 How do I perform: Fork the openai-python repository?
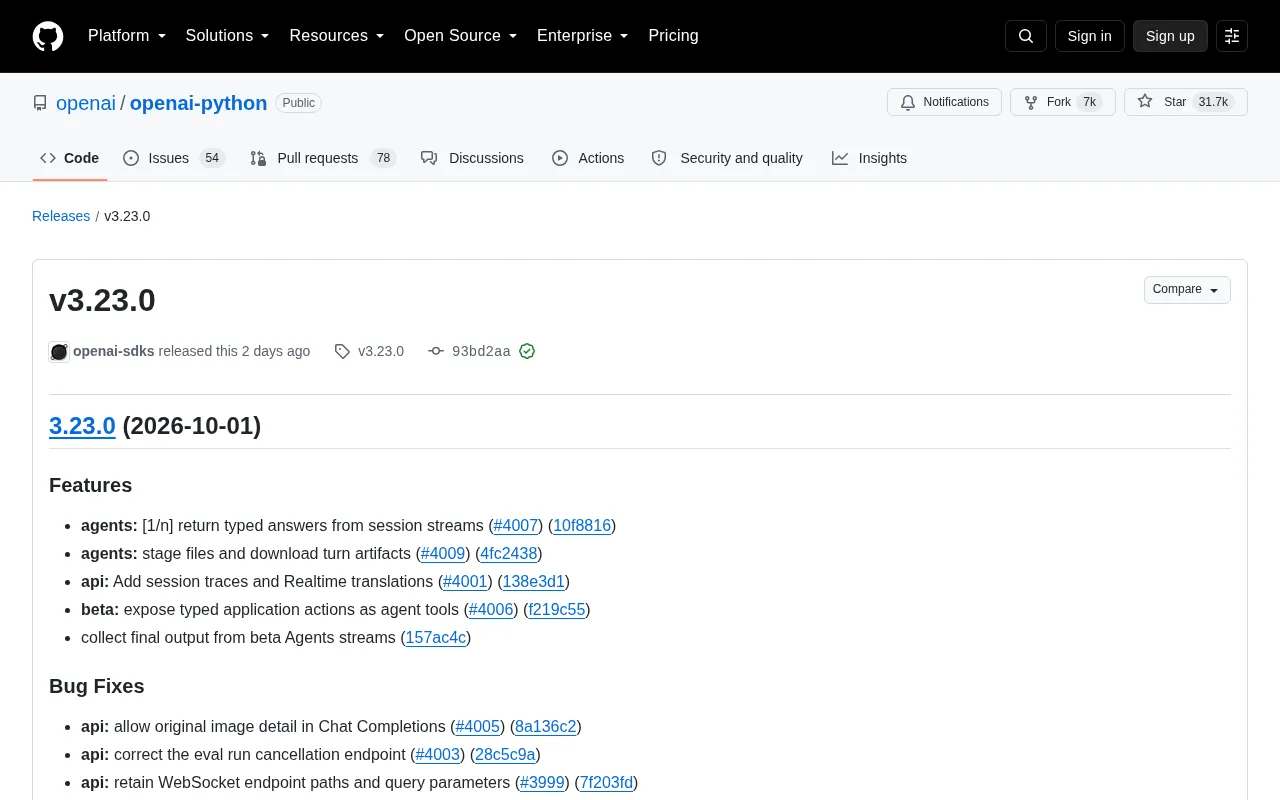pos(1063,102)
